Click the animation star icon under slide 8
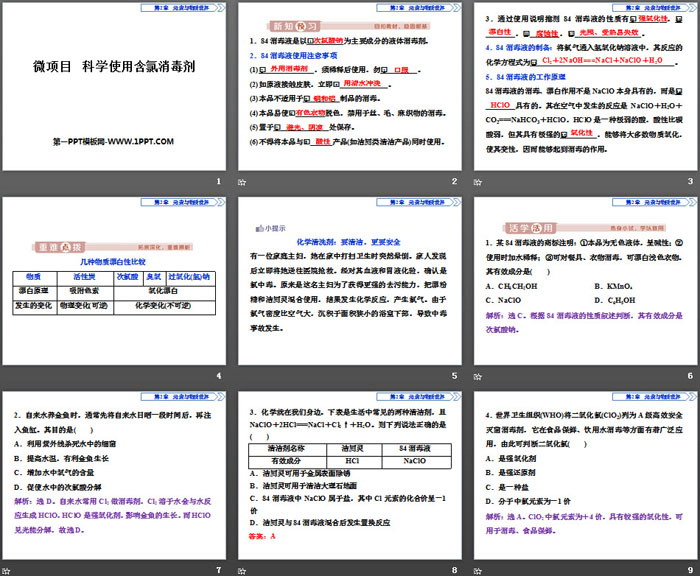700x576 pixels. coord(242,570)
